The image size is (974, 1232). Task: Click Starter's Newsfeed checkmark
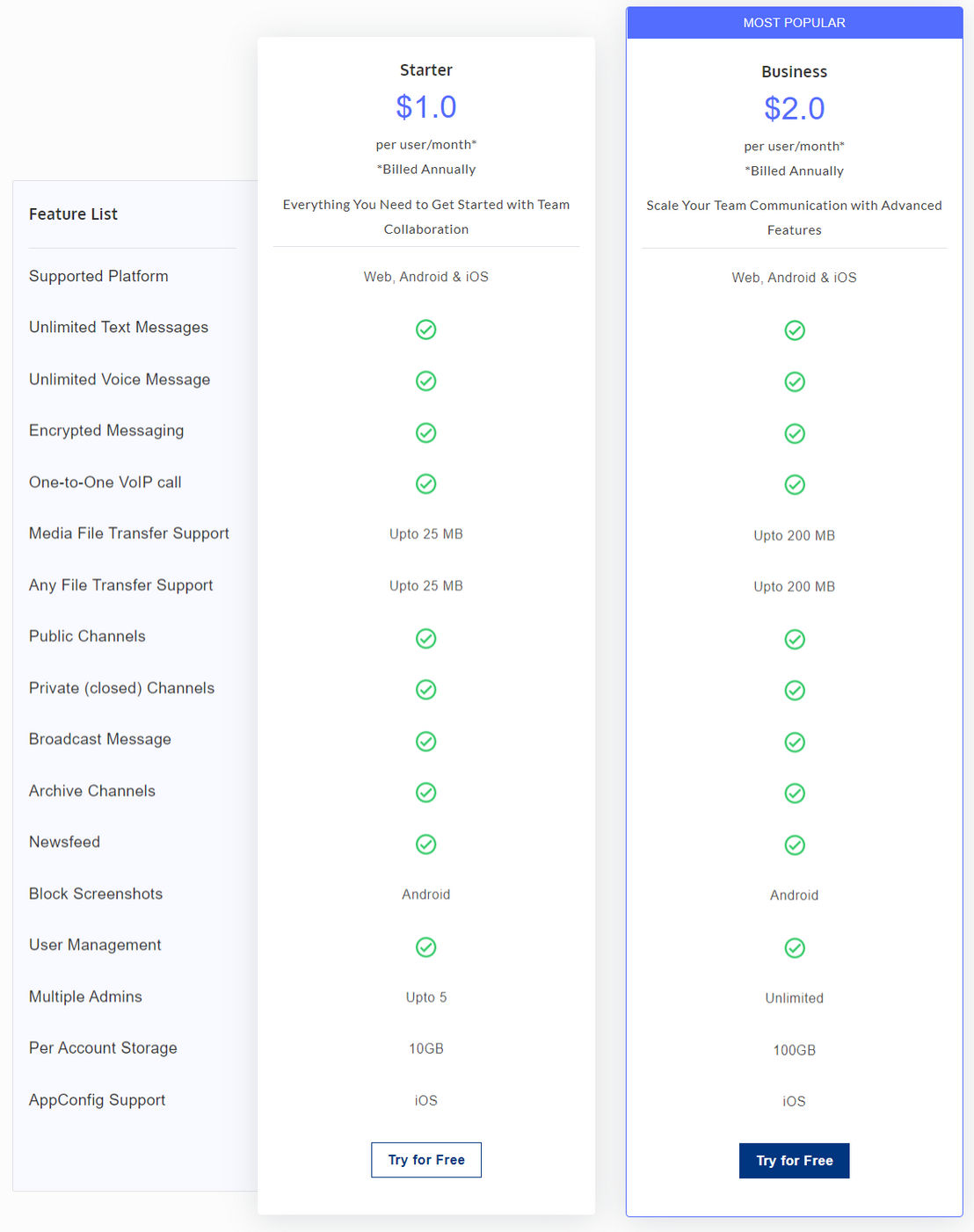pos(426,844)
